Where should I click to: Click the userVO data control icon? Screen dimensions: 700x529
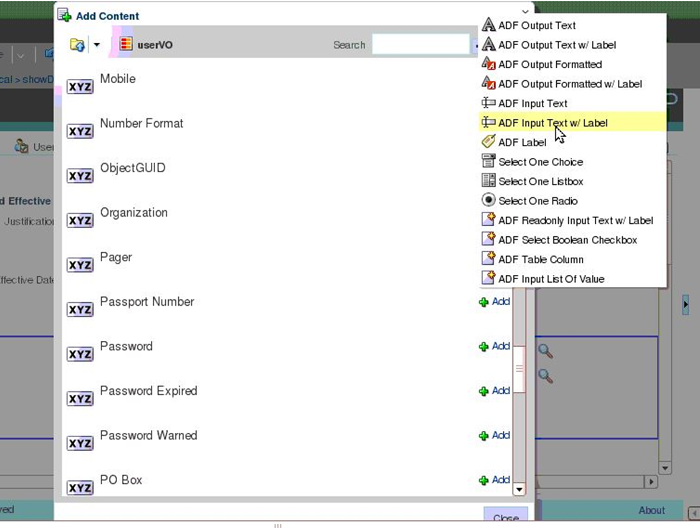(126, 44)
